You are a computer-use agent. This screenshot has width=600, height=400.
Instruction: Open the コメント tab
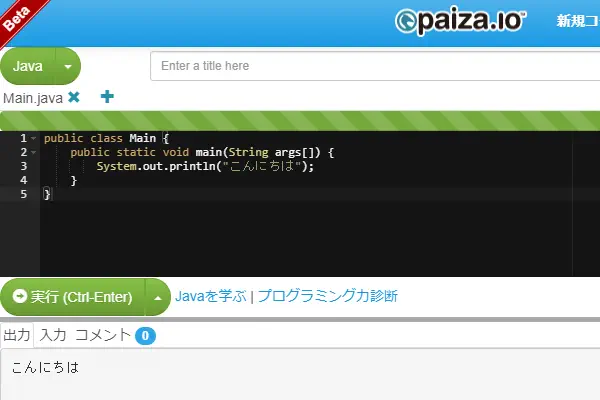(103, 335)
